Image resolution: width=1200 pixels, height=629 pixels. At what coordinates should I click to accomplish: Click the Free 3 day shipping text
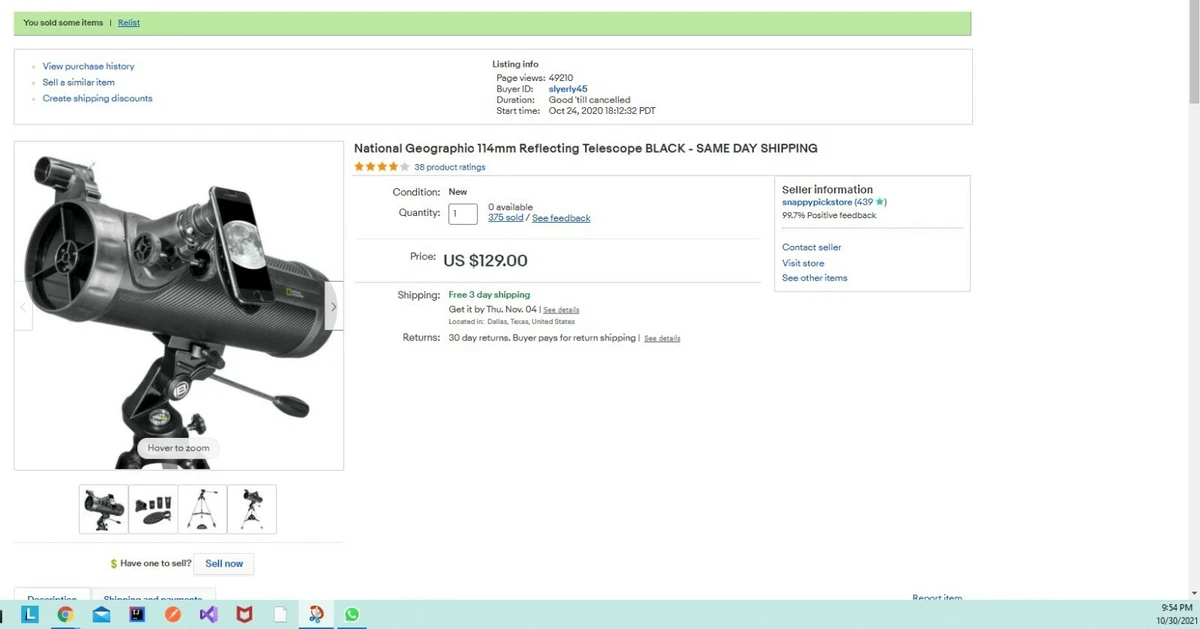pyautogui.click(x=489, y=295)
